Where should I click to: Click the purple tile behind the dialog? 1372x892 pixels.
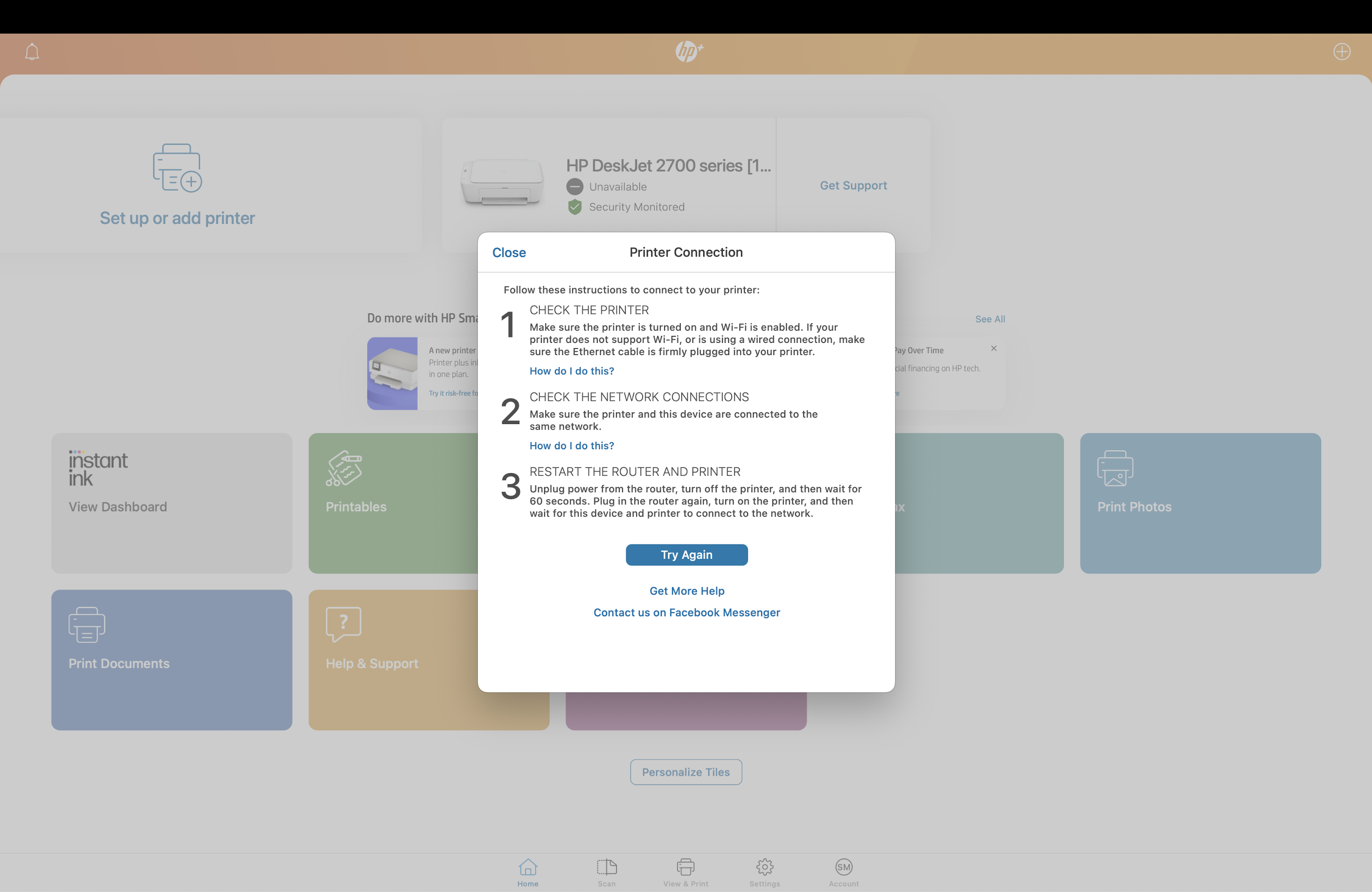point(686,711)
